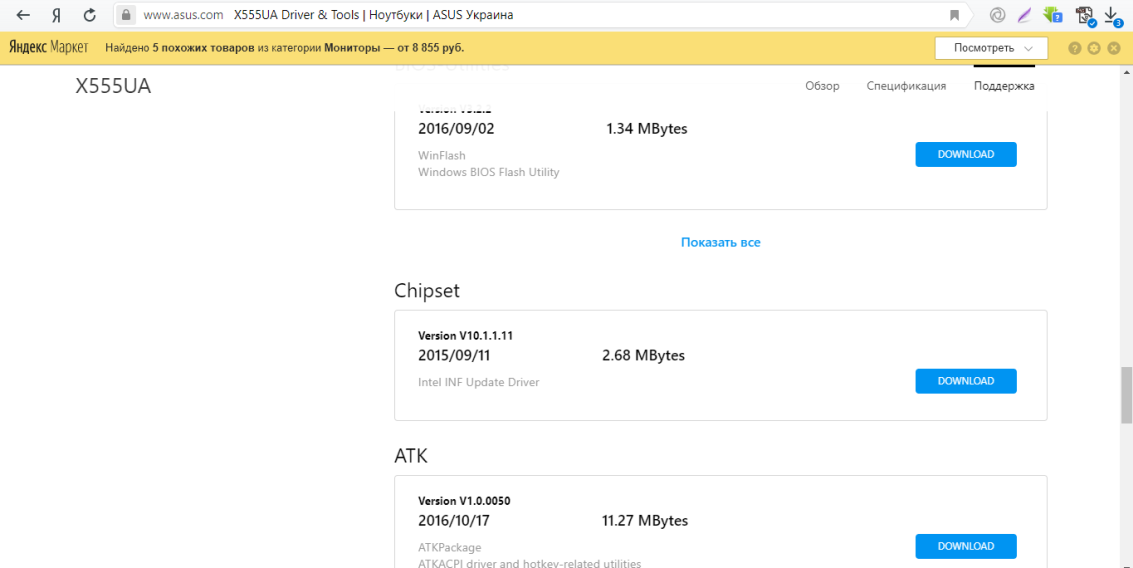Switch to the Обзор tab
1133x568 pixels.
822,86
